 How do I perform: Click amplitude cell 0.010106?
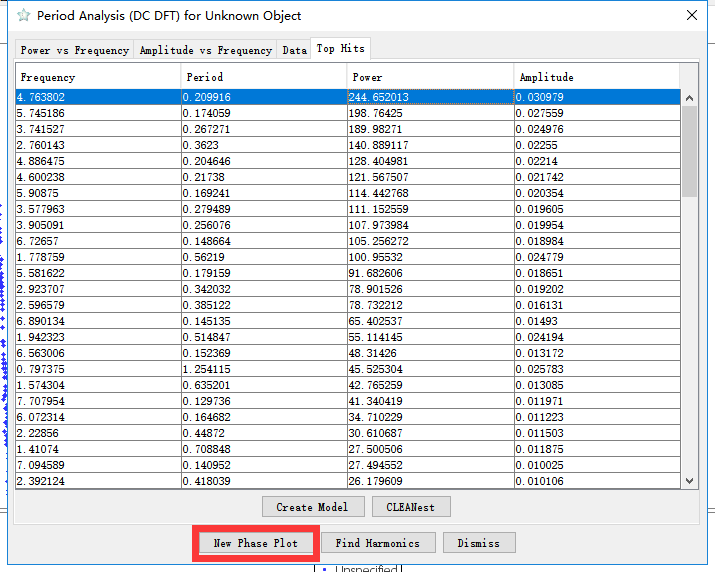point(597,481)
